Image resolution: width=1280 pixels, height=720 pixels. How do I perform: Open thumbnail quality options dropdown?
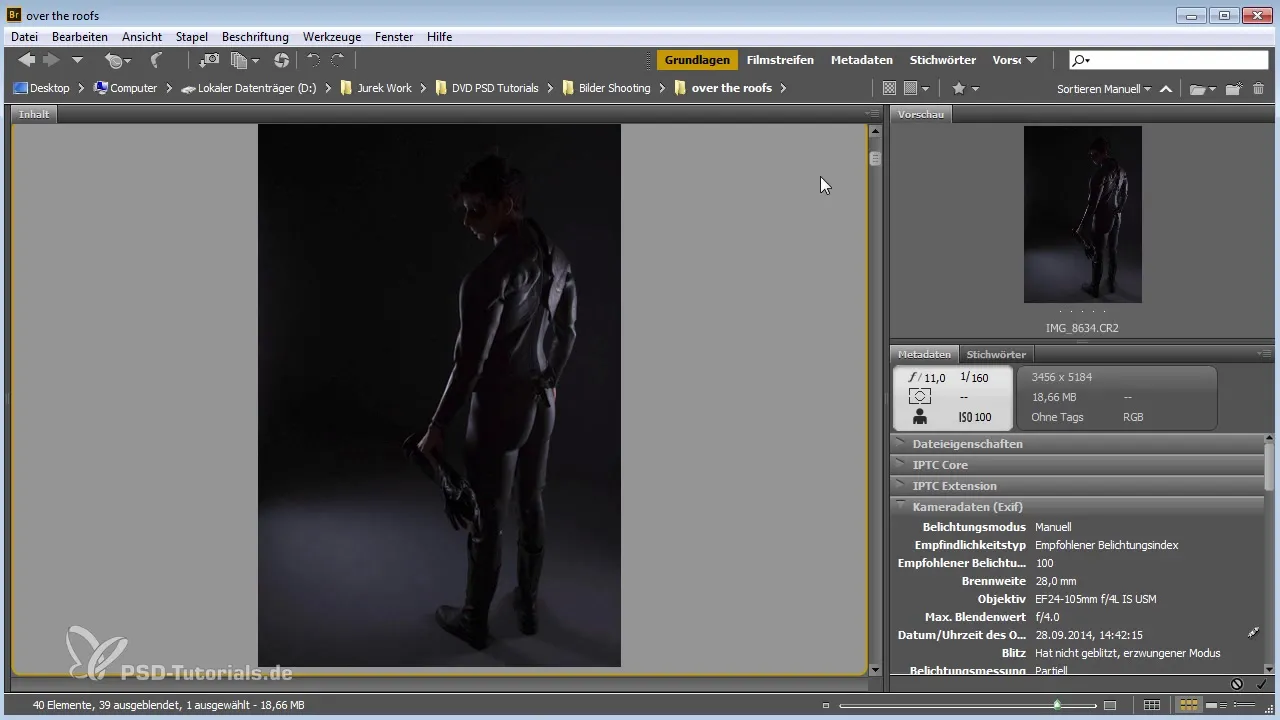tap(917, 88)
